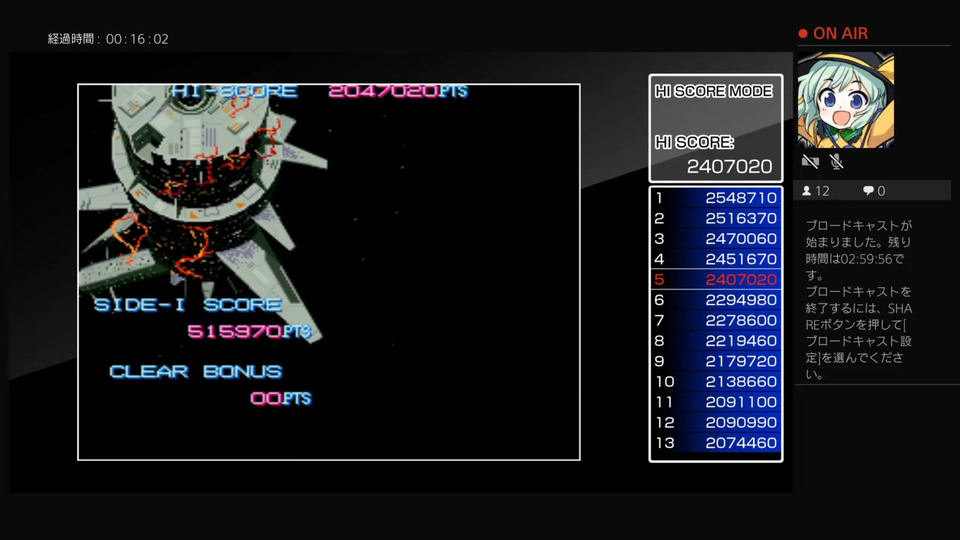Click the comment count number 0
960x540 pixels.
pos(881,191)
